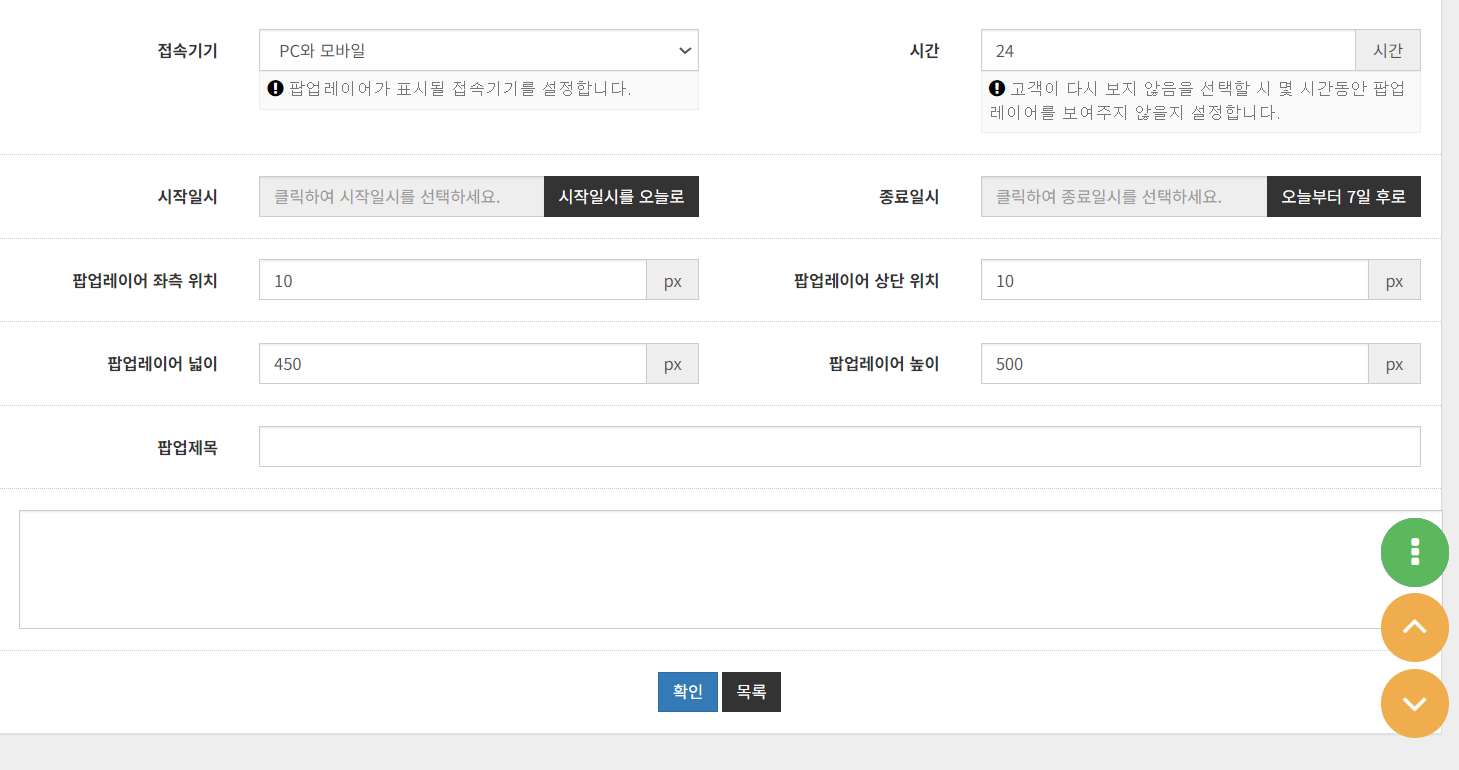Click the 종료일시 label
1459x770 pixels.
[909, 197]
